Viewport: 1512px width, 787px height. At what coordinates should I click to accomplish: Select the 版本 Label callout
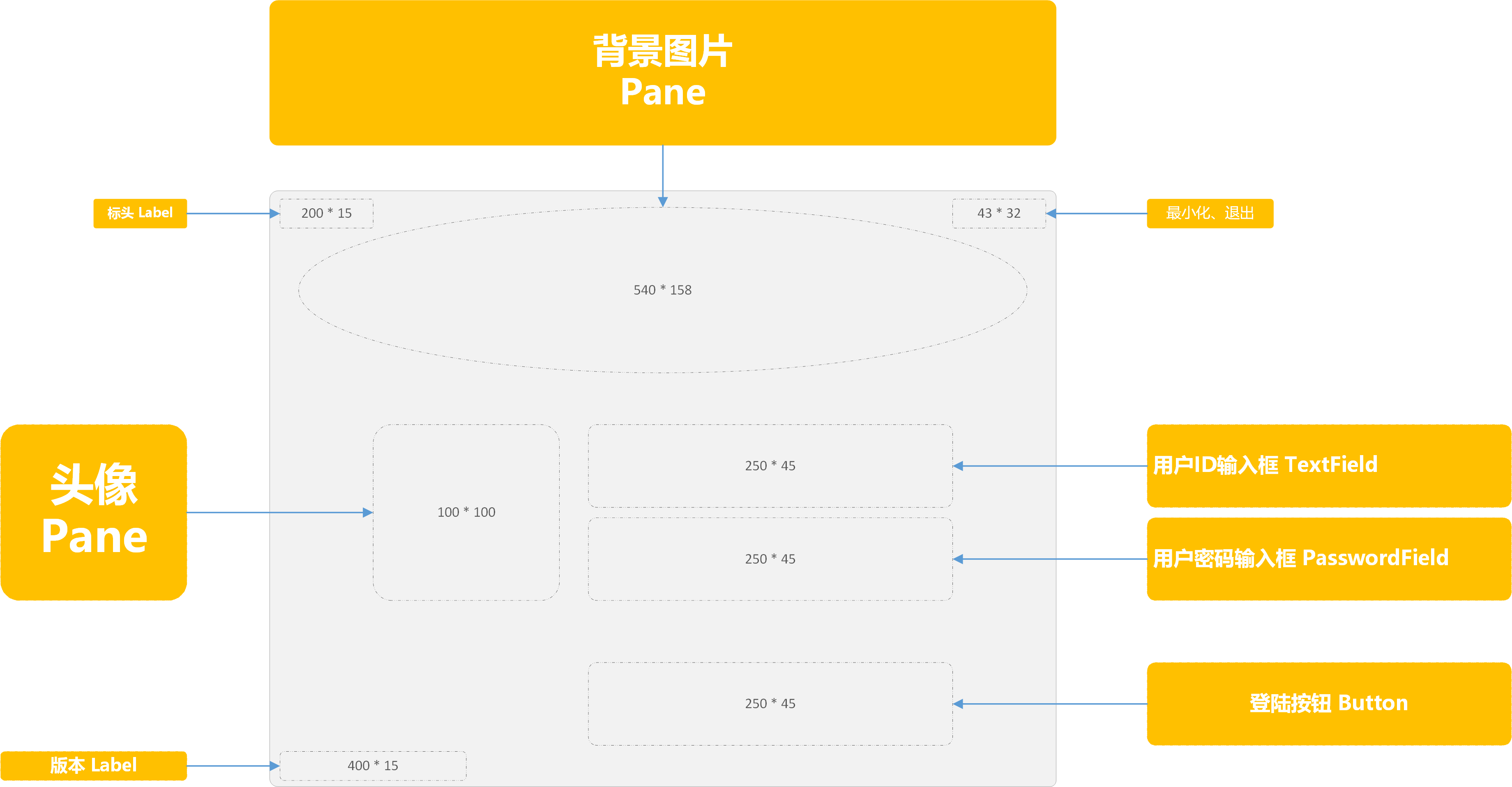[94, 765]
